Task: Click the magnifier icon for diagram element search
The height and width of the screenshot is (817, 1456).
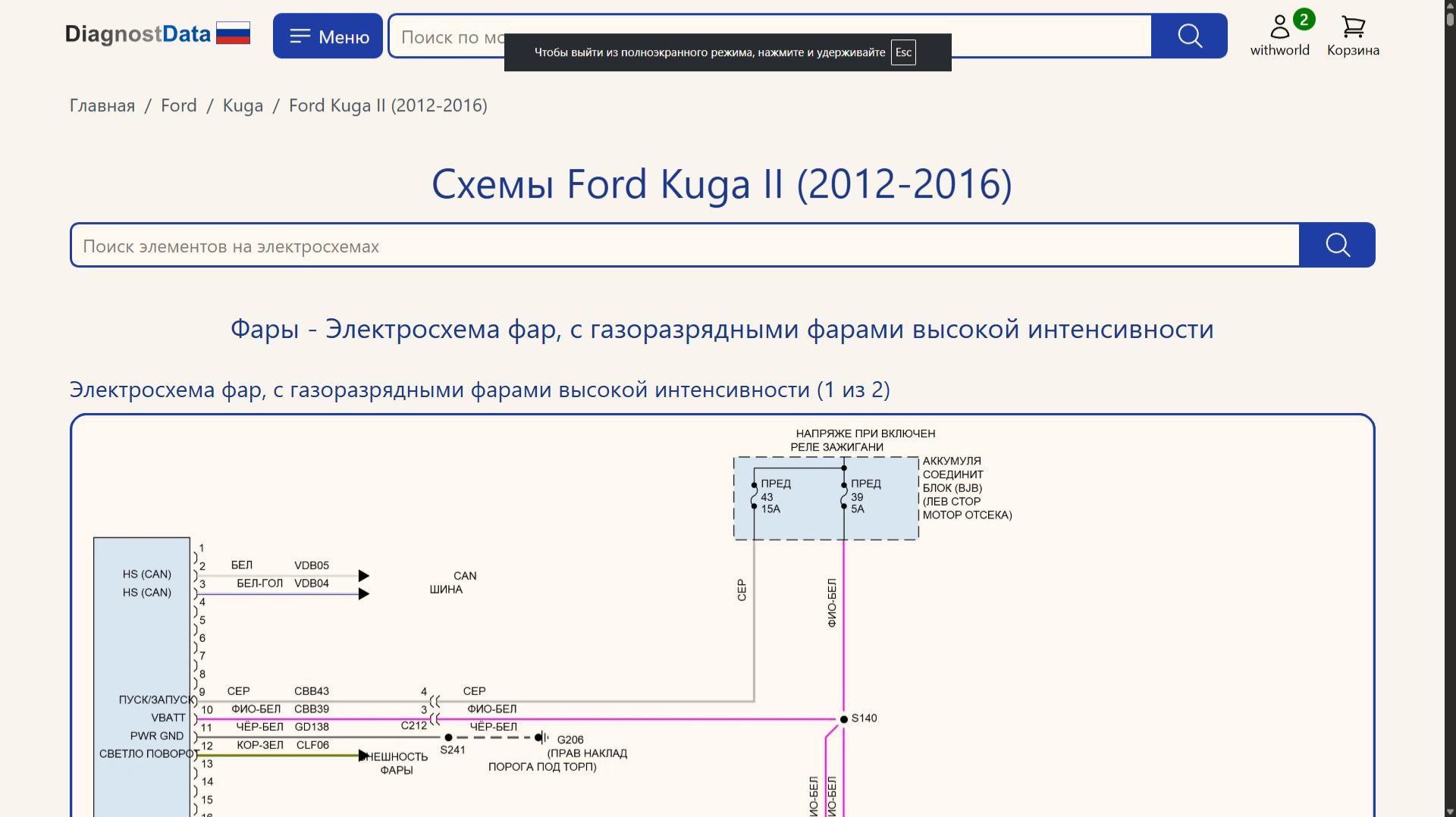Action: [x=1337, y=245]
